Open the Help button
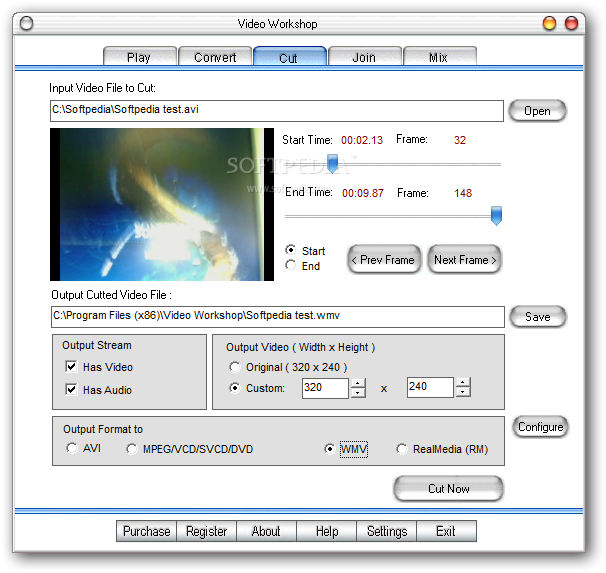The image size is (606, 573). pos(327,531)
